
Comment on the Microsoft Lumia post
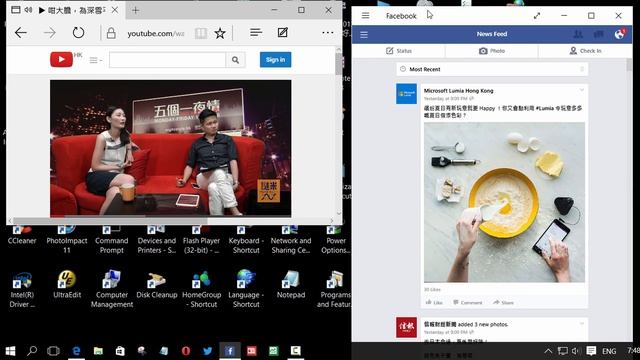click(467, 302)
